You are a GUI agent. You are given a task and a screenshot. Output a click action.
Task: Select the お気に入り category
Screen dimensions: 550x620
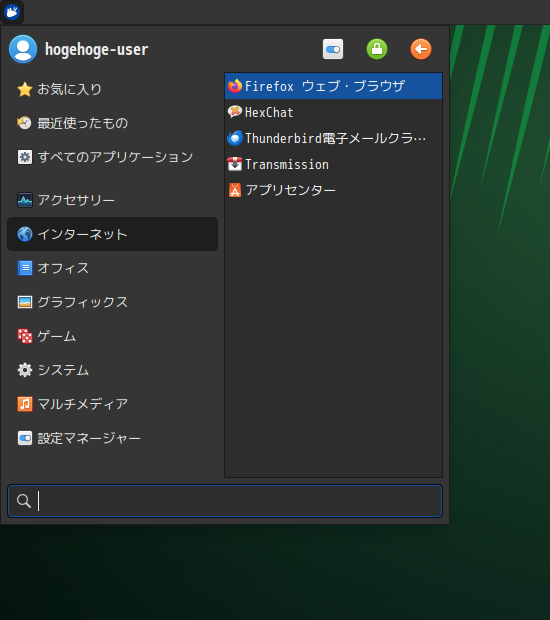point(112,89)
